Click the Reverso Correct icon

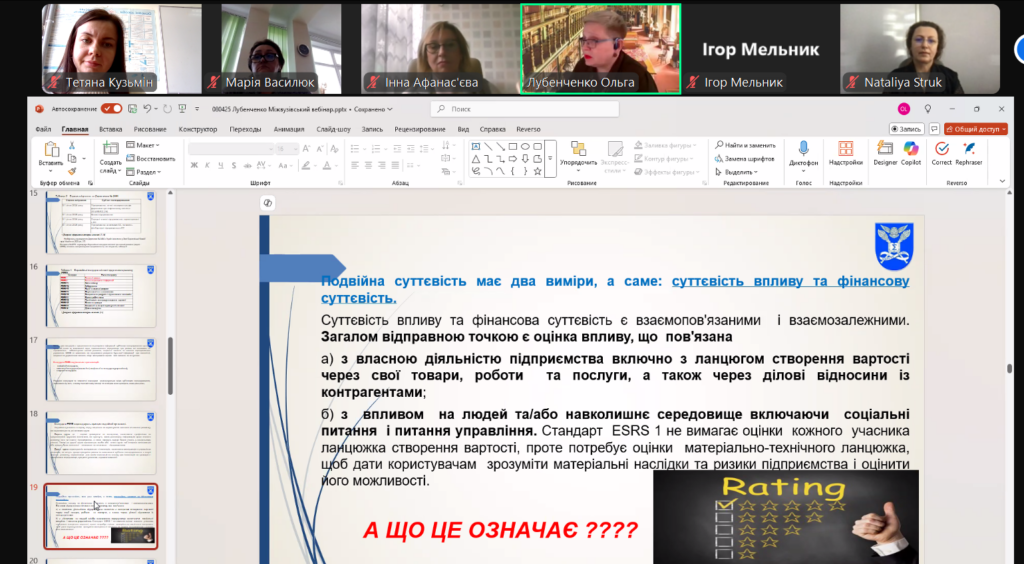(x=942, y=153)
